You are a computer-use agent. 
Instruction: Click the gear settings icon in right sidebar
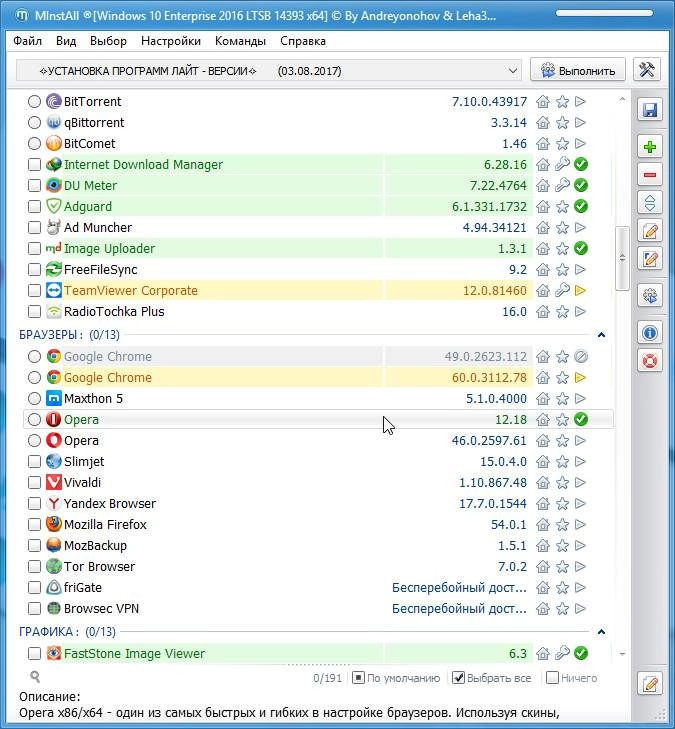[x=649, y=296]
